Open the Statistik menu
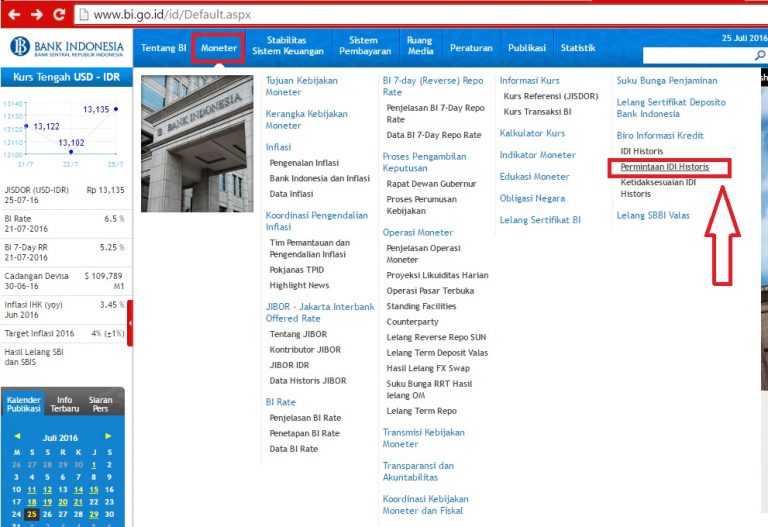Screen dimensions: 768x527 pyautogui.click(x=578, y=48)
